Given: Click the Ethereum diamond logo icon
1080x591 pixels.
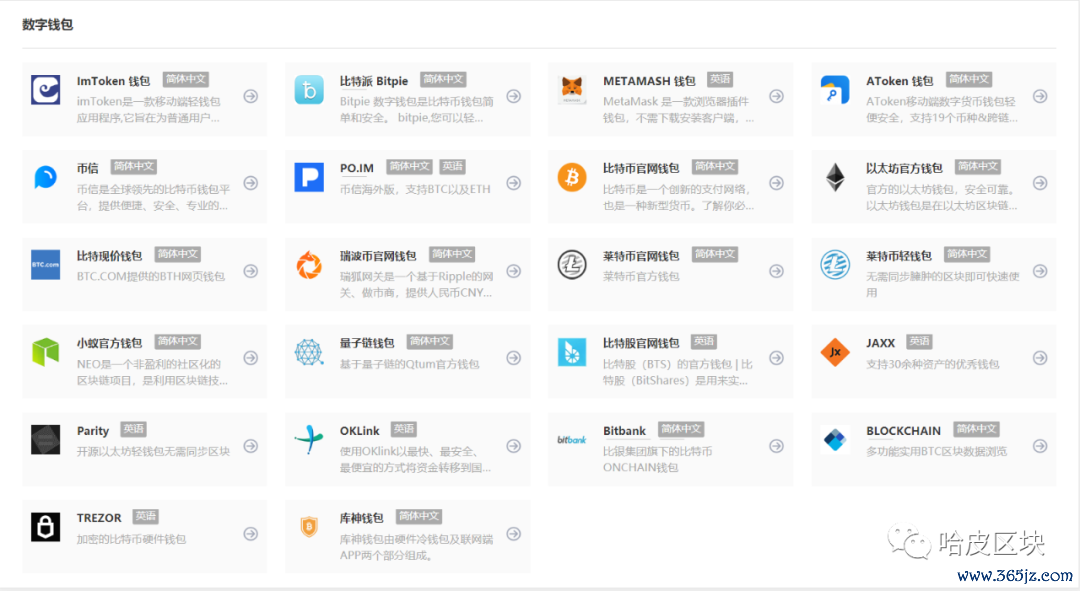Looking at the screenshot, I should coord(835,178).
